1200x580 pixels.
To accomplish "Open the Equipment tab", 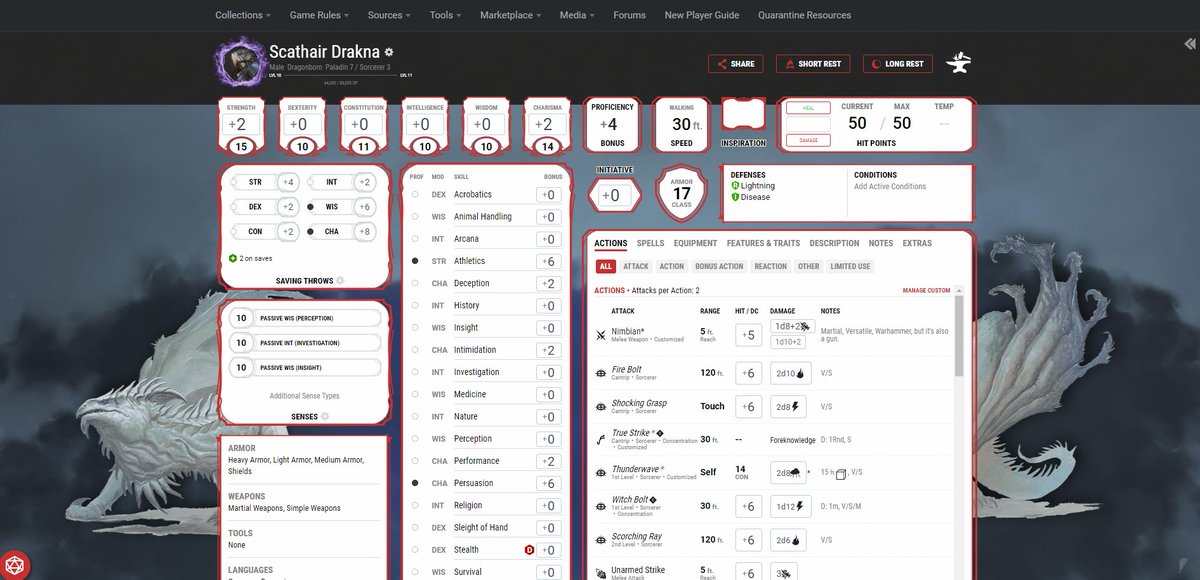I will point(695,243).
